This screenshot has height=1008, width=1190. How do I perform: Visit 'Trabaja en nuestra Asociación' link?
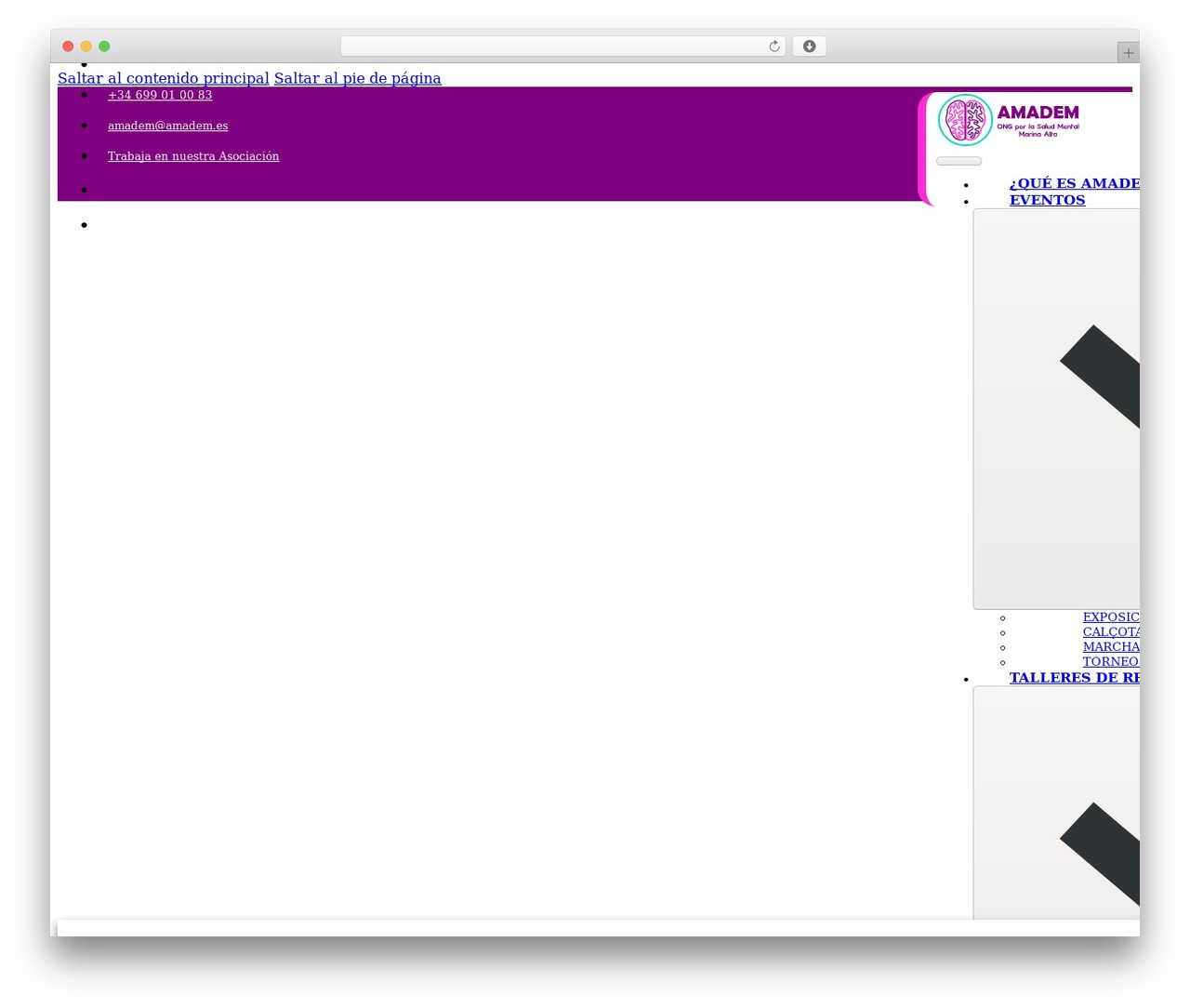click(193, 156)
